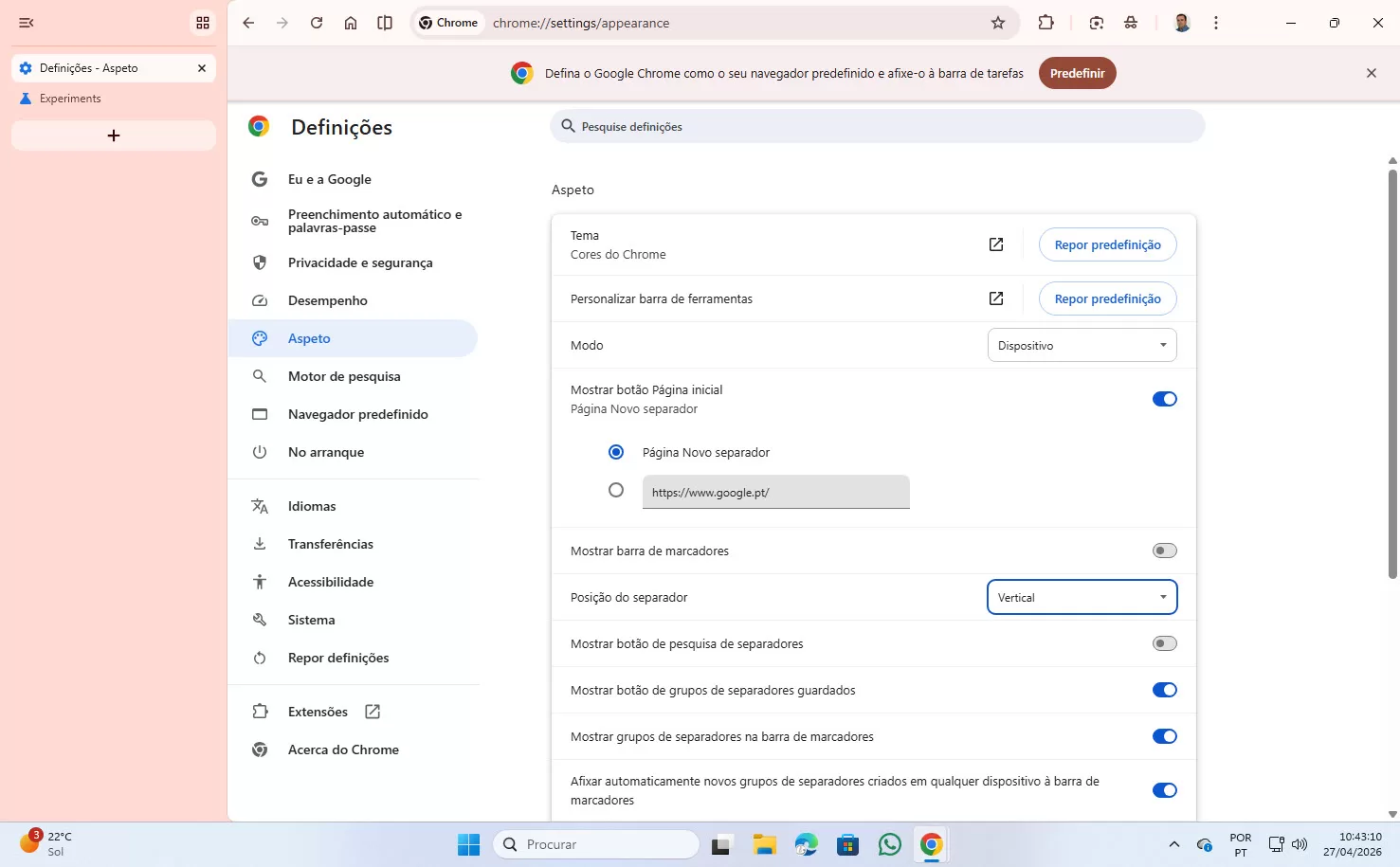Open the Modo dropdown

pyautogui.click(x=1082, y=346)
